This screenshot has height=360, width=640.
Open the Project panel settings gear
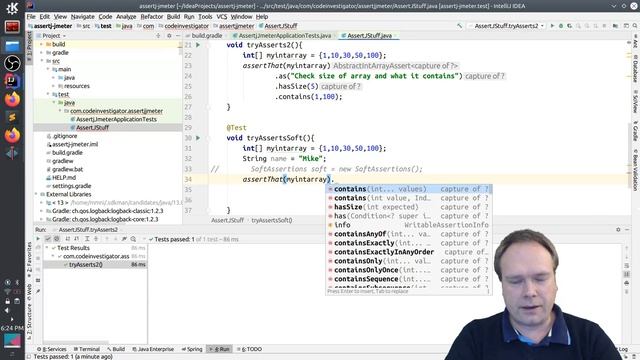(169, 36)
